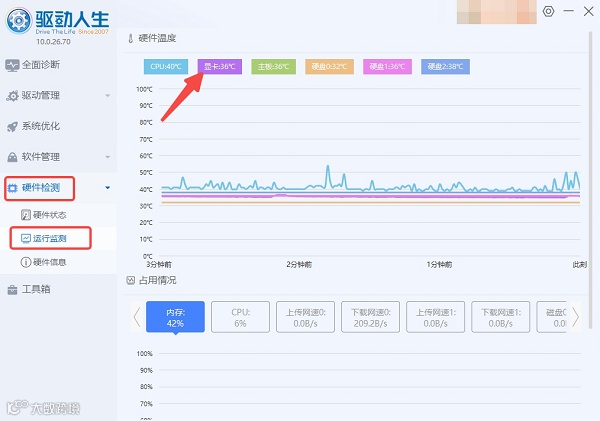Toggle the 硬盘0:32℃ temperature series
Viewport: 600px width, 421px height.
point(329,67)
